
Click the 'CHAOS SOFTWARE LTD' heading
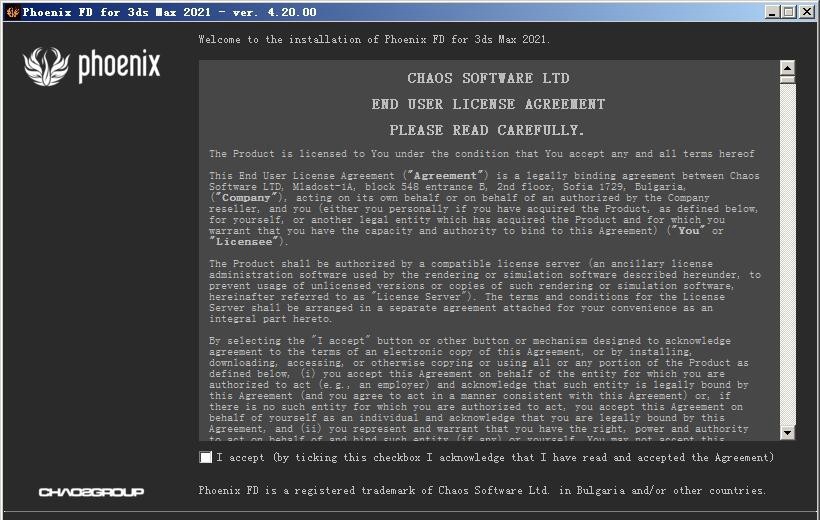[x=488, y=78]
